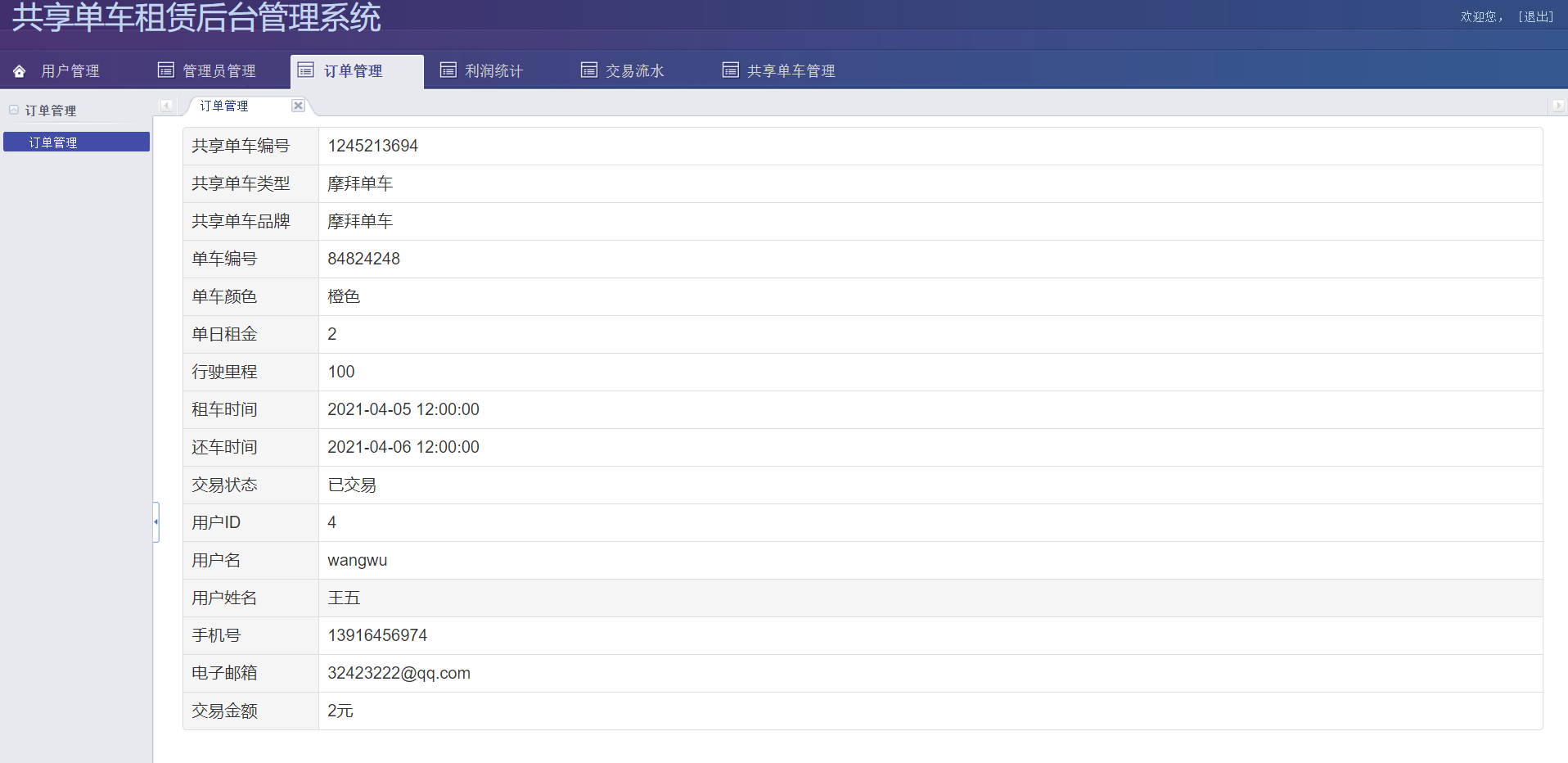Open 共享单车管理 in the top navigation
The image size is (1568, 763).
791,71
